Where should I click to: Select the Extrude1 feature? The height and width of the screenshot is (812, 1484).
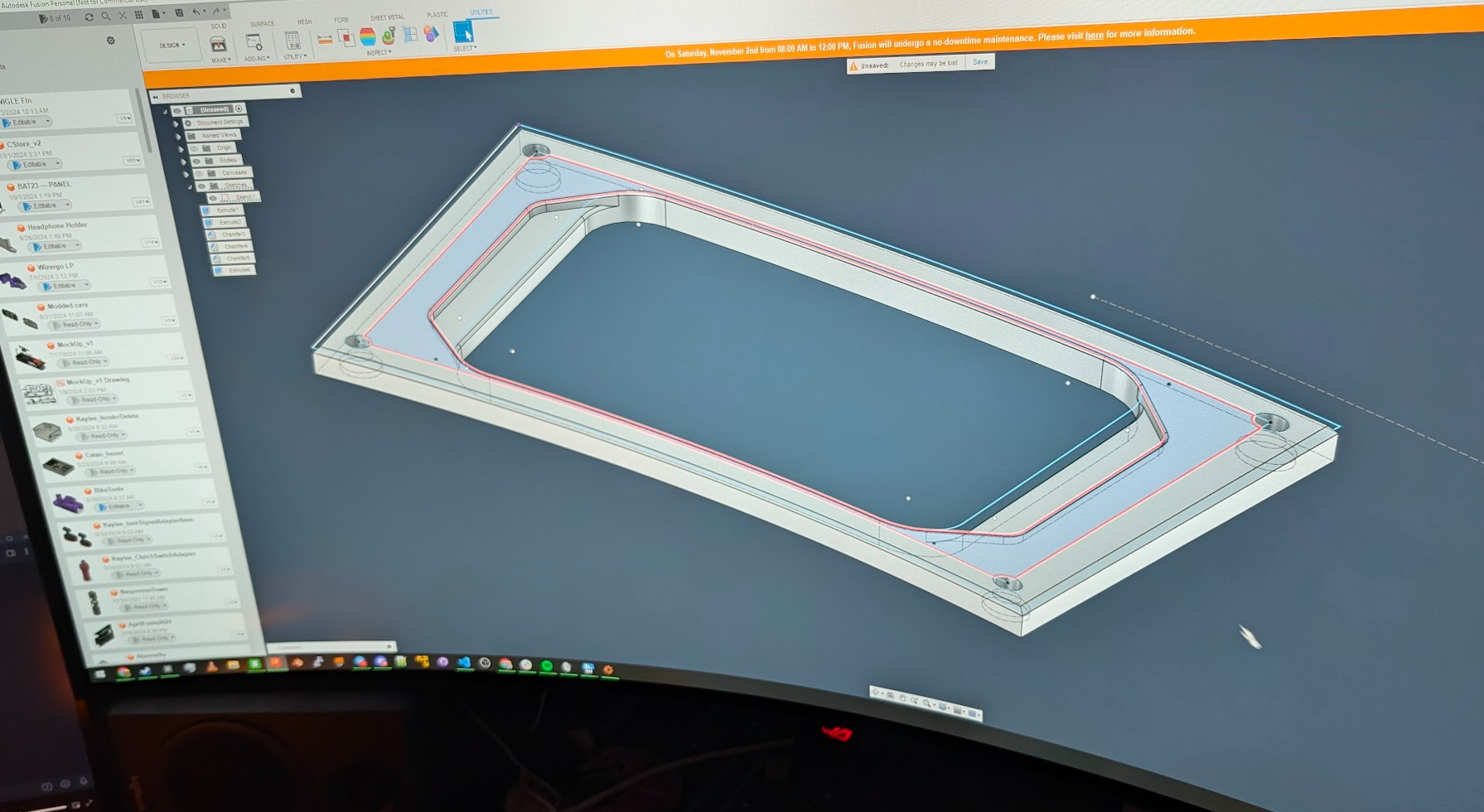221,210
